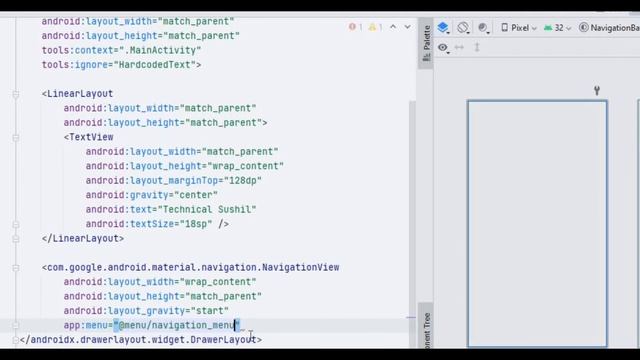Click android:gravity="center" attribute
This screenshot has width=640, height=360.
click(151, 195)
